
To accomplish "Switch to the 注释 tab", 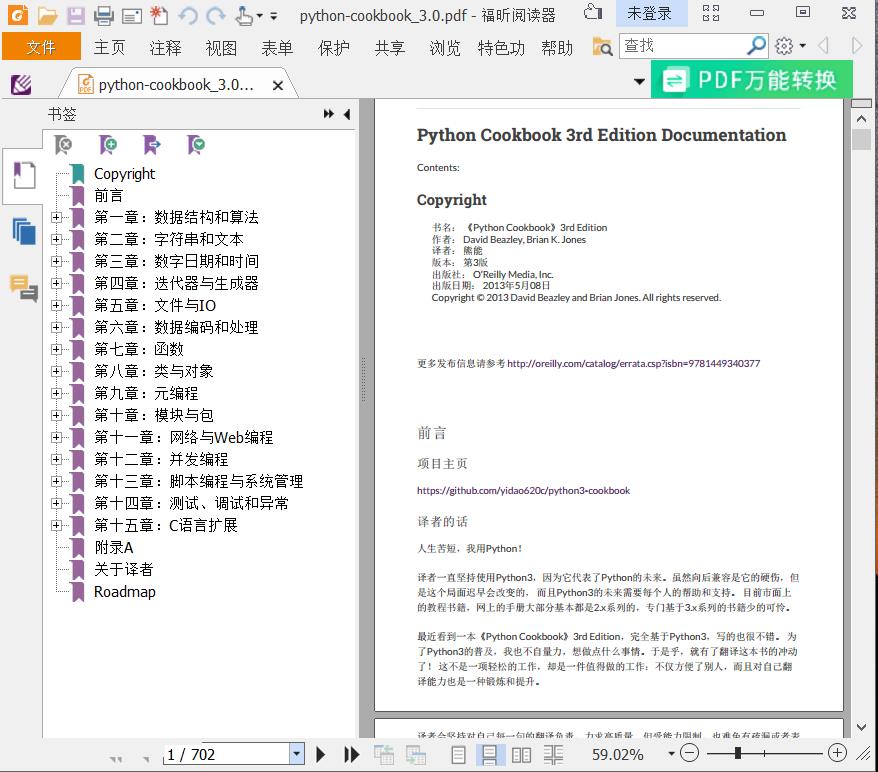I will coord(165,48).
